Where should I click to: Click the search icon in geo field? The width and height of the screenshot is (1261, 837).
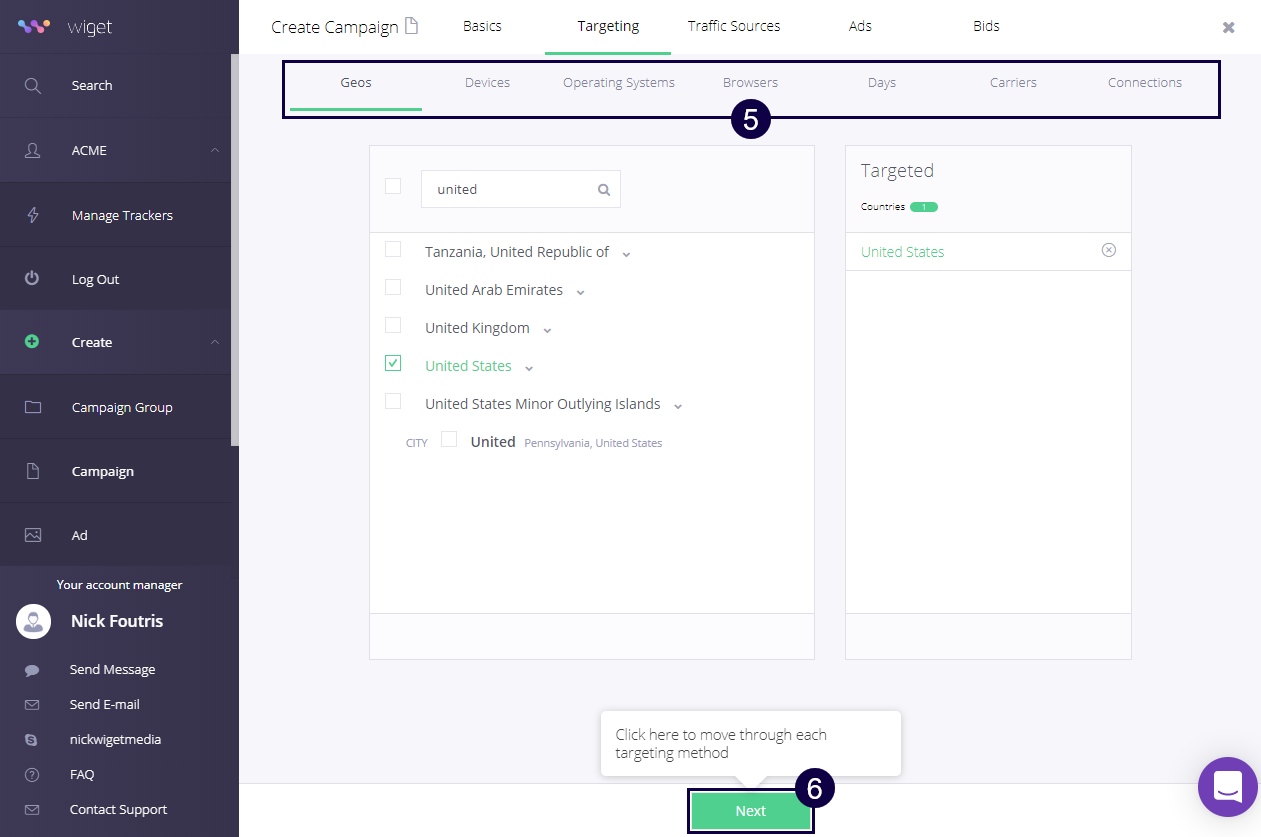point(604,190)
